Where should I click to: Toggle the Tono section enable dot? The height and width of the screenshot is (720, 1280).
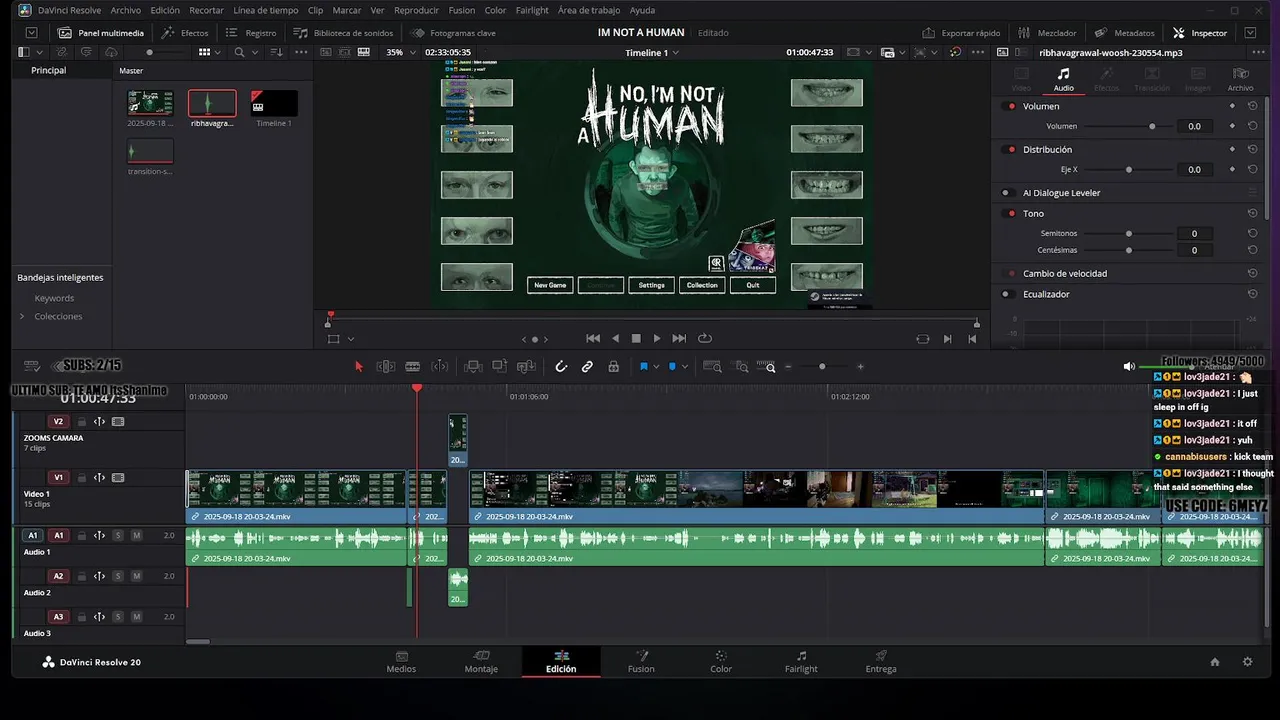1011,214
